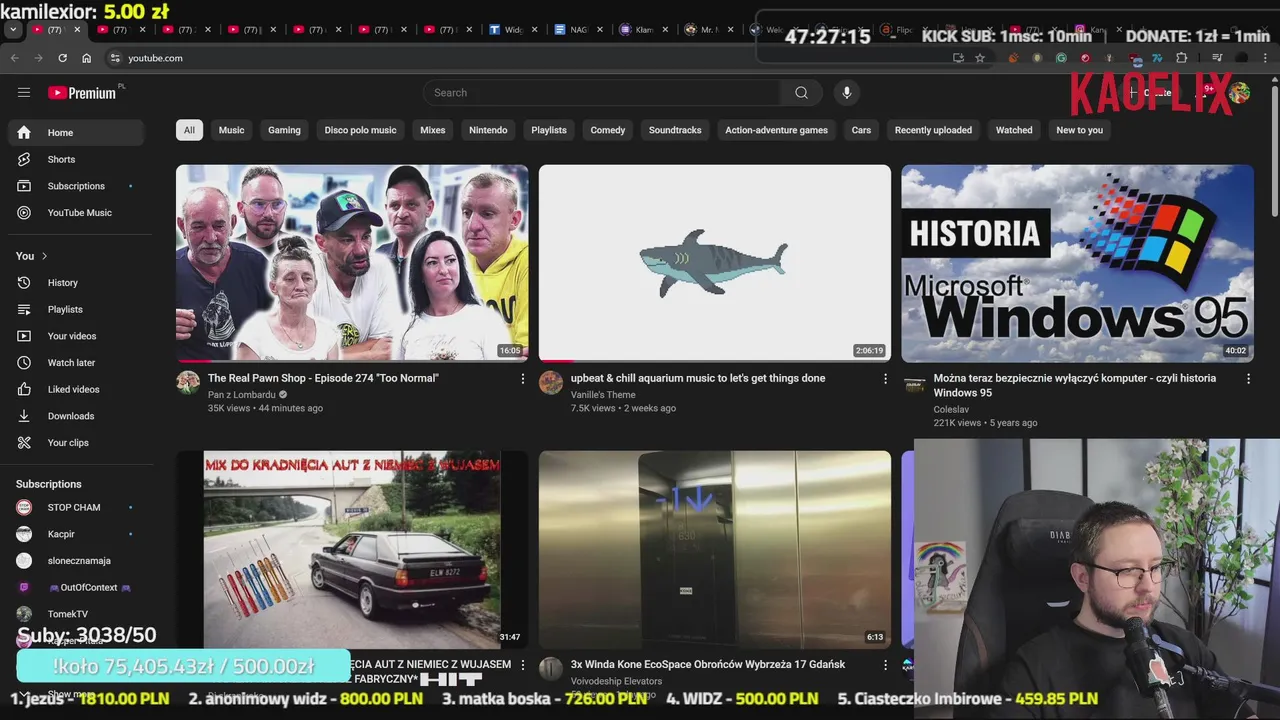Select the Nintendo filter chip
Image resolution: width=1280 pixels, height=720 pixels.
click(488, 130)
